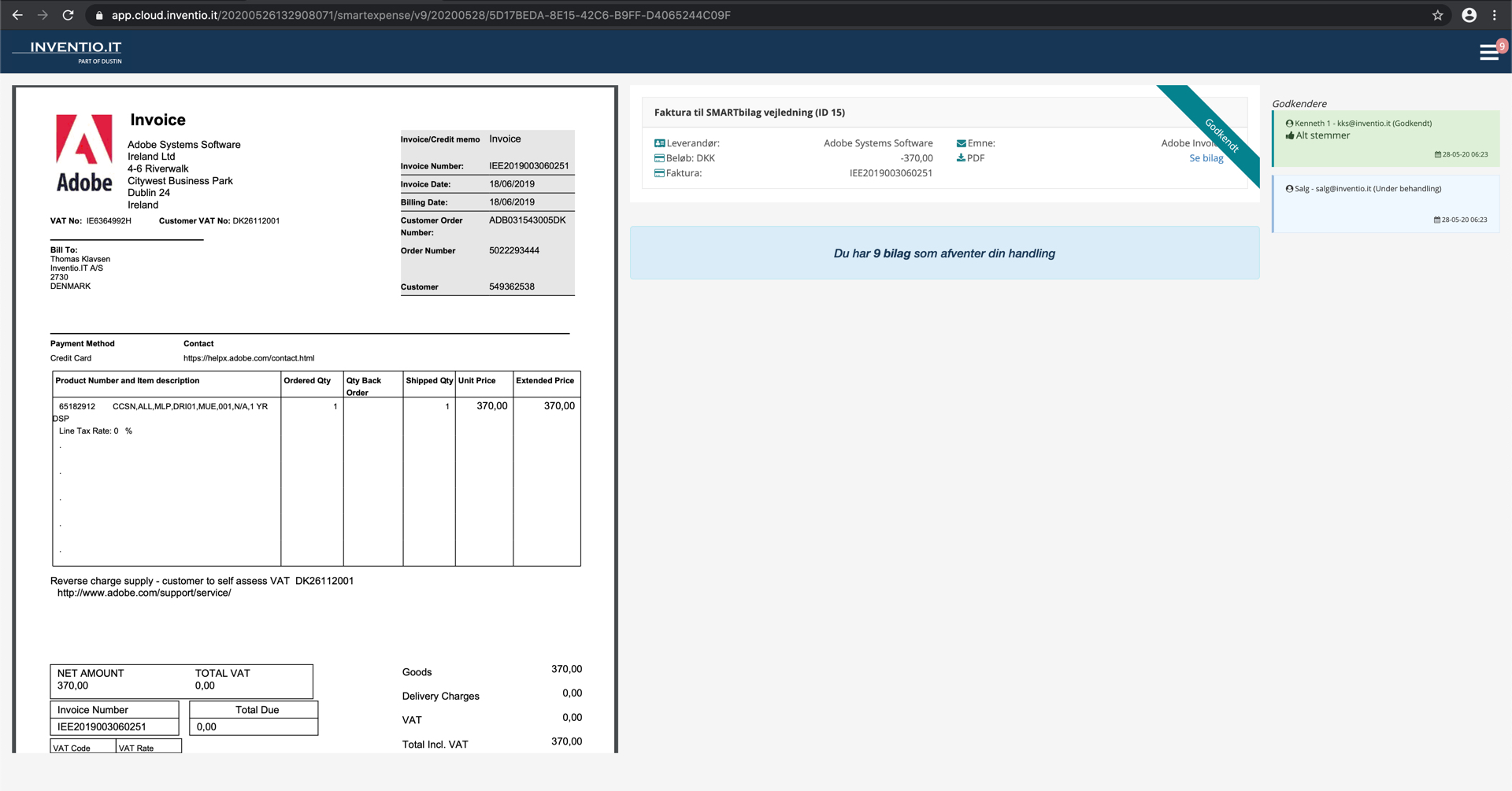Click the NET AMOUNT 370,00 box
Image resolution: width=1512 pixels, height=791 pixels.
tap(181, 681)
